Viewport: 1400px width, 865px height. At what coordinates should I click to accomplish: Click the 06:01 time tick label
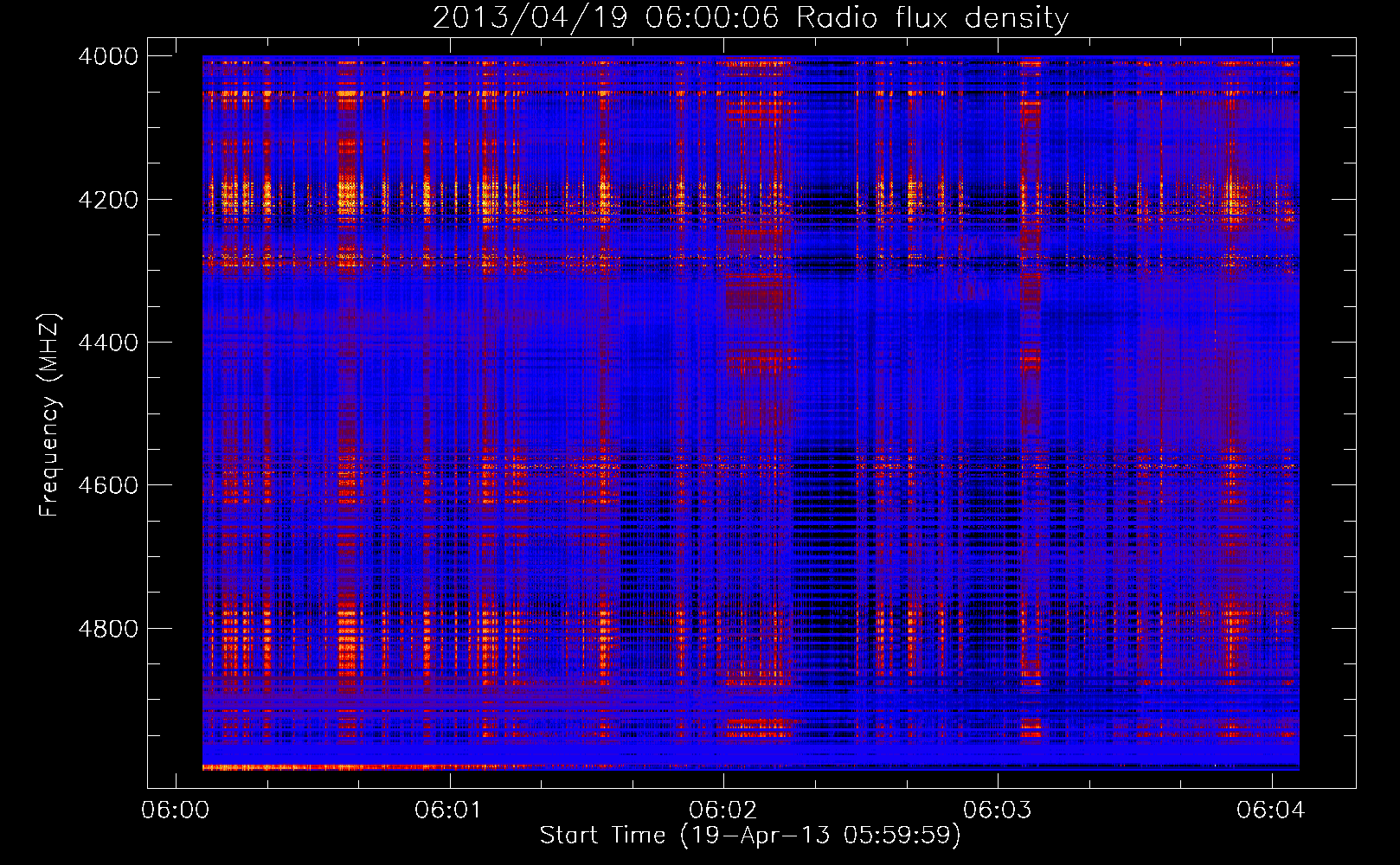click(x=449, y=811)
